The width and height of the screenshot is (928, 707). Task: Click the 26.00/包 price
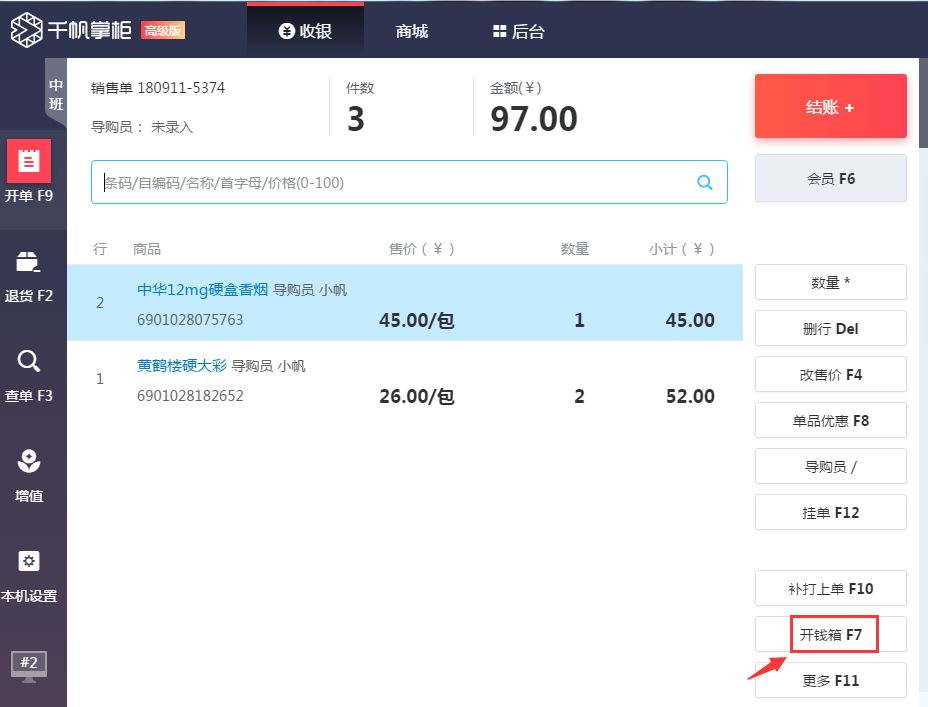click(417, 396)
